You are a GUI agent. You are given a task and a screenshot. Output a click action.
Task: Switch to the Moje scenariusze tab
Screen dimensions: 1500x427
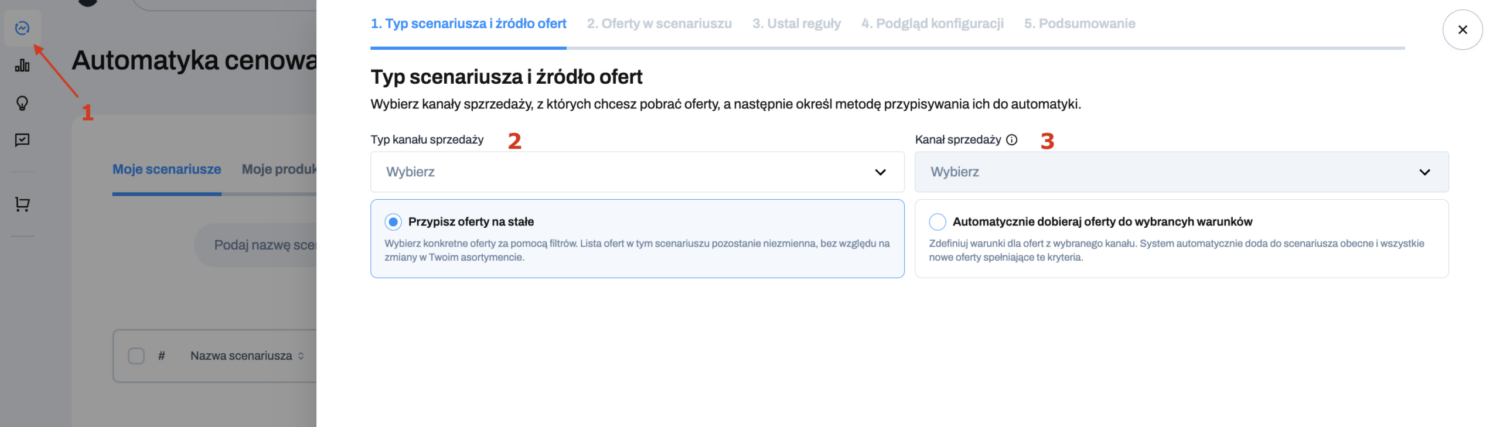[x=167, y=169]
